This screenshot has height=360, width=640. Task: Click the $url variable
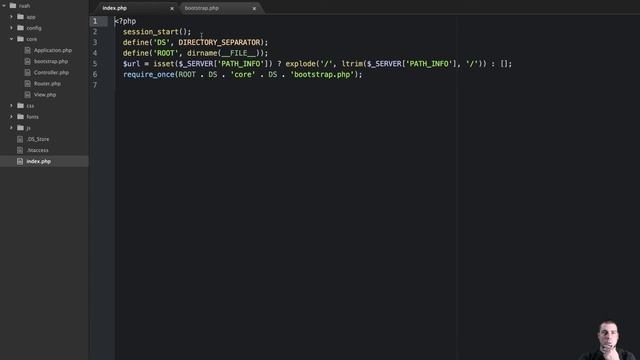pyautogui.click(x=131, y=64)
